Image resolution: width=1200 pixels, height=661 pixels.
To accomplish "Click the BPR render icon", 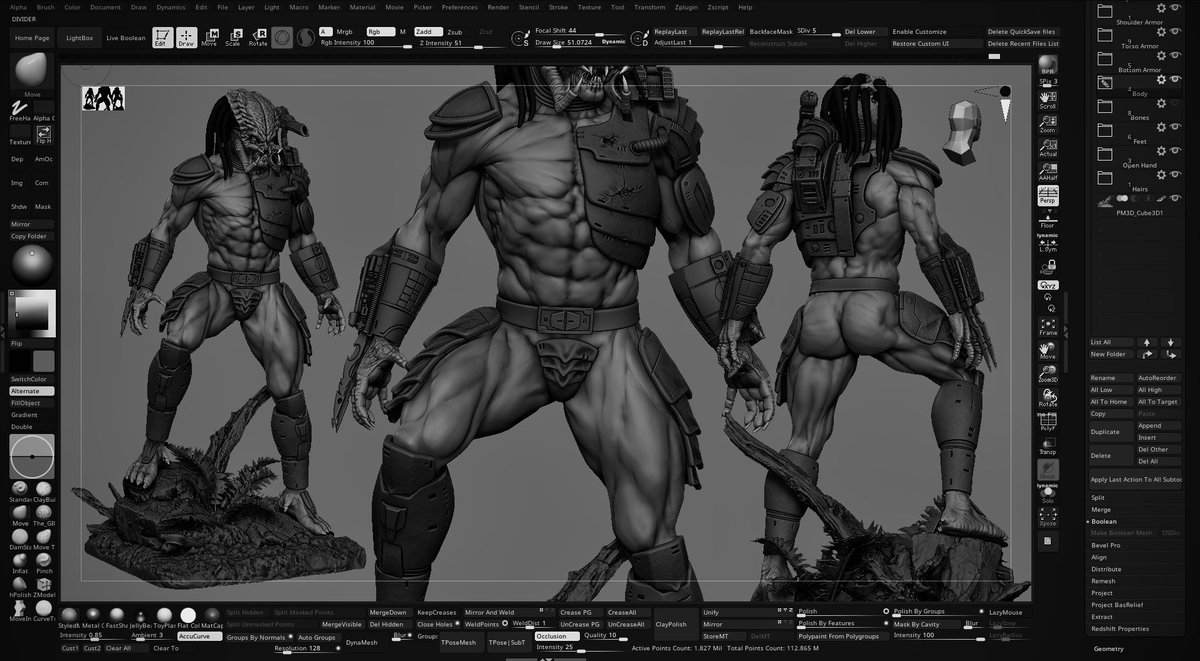I will point(1048,66).
